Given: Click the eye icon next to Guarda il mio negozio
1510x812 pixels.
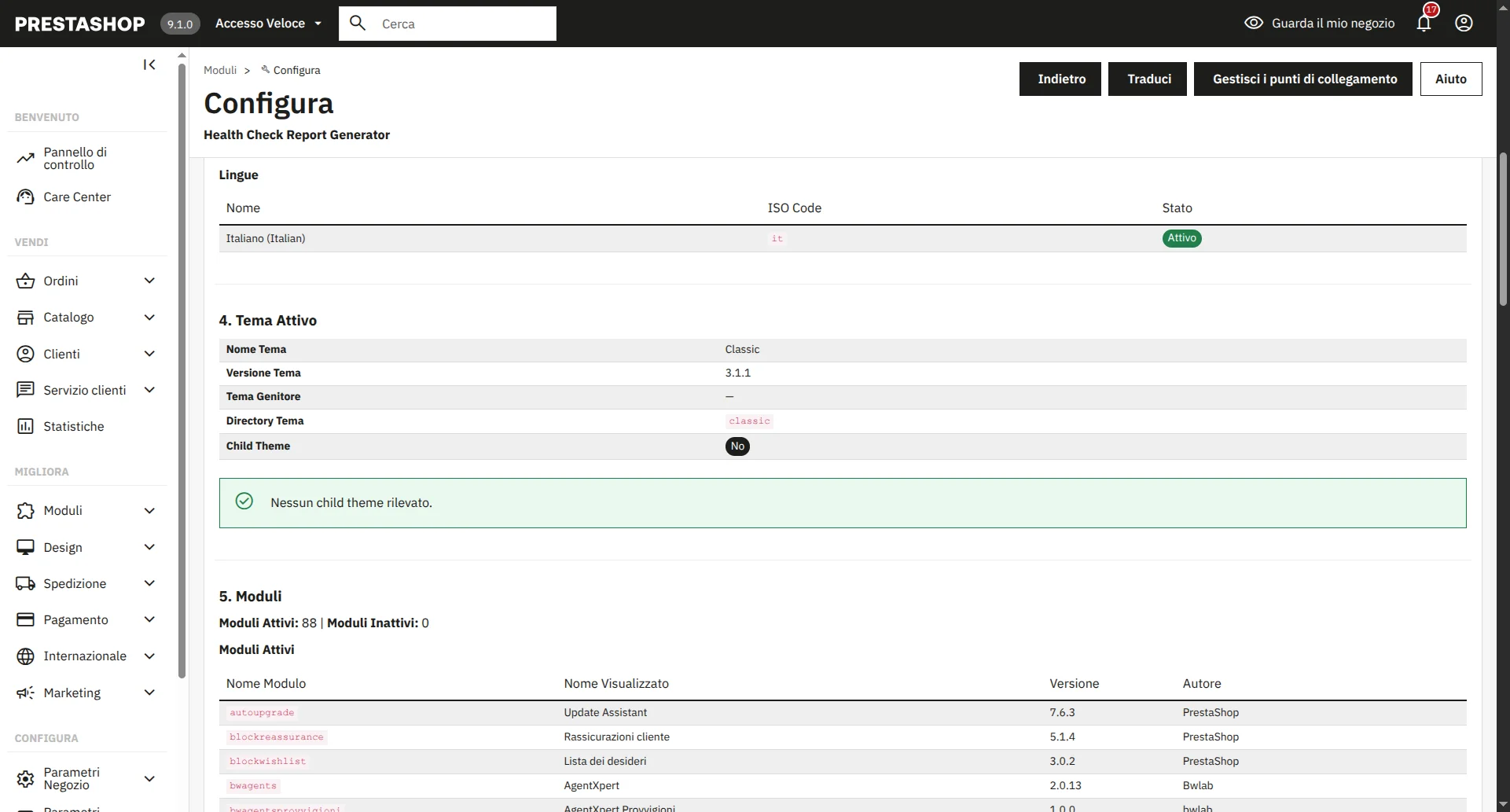Looking at the screenshot, I should pos(1253,23).
